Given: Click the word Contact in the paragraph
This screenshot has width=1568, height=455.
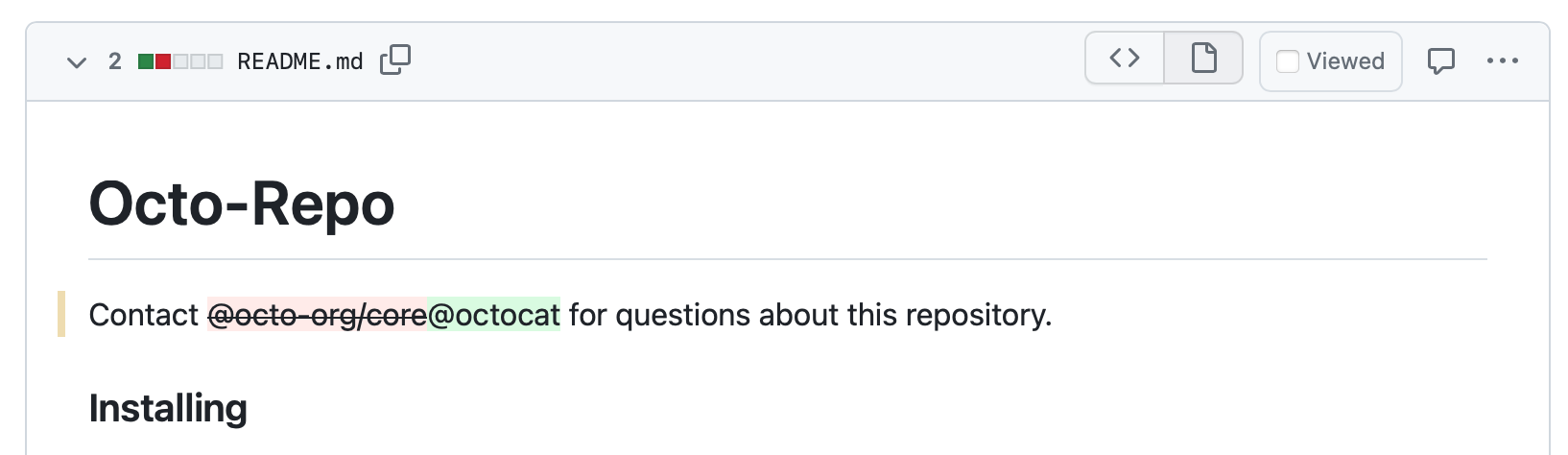Looking at the screenshot, I should coord(143,315).
